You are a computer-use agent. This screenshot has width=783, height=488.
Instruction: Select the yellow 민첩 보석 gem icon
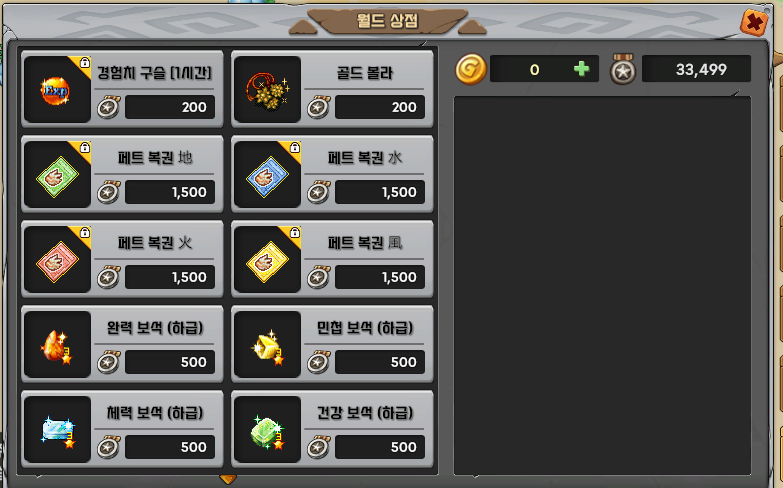click(268, 345)
